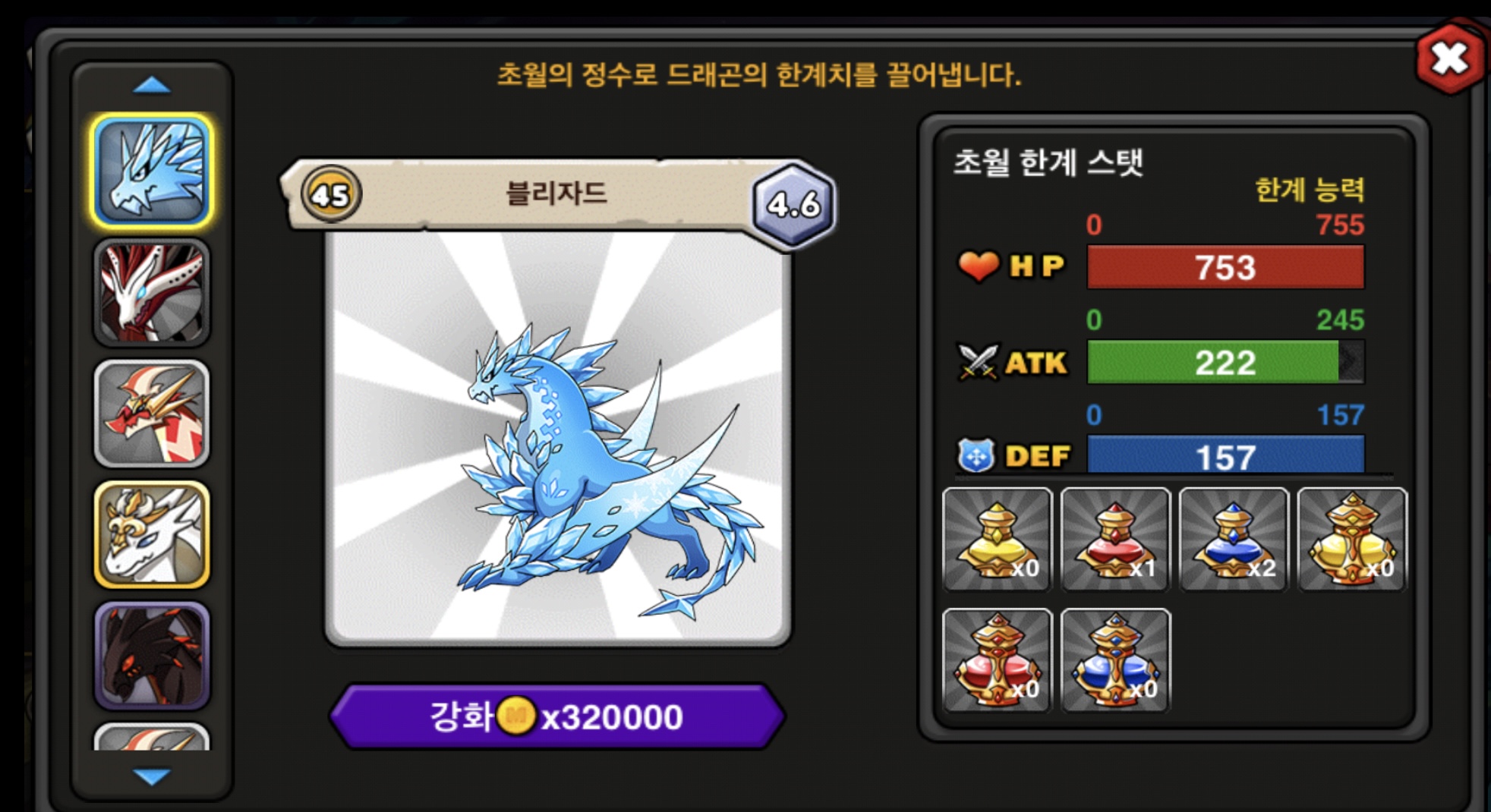Pick the white gold-framed dragon portrait
Screen dimensions: 1491x812
[x=152, y=535]
